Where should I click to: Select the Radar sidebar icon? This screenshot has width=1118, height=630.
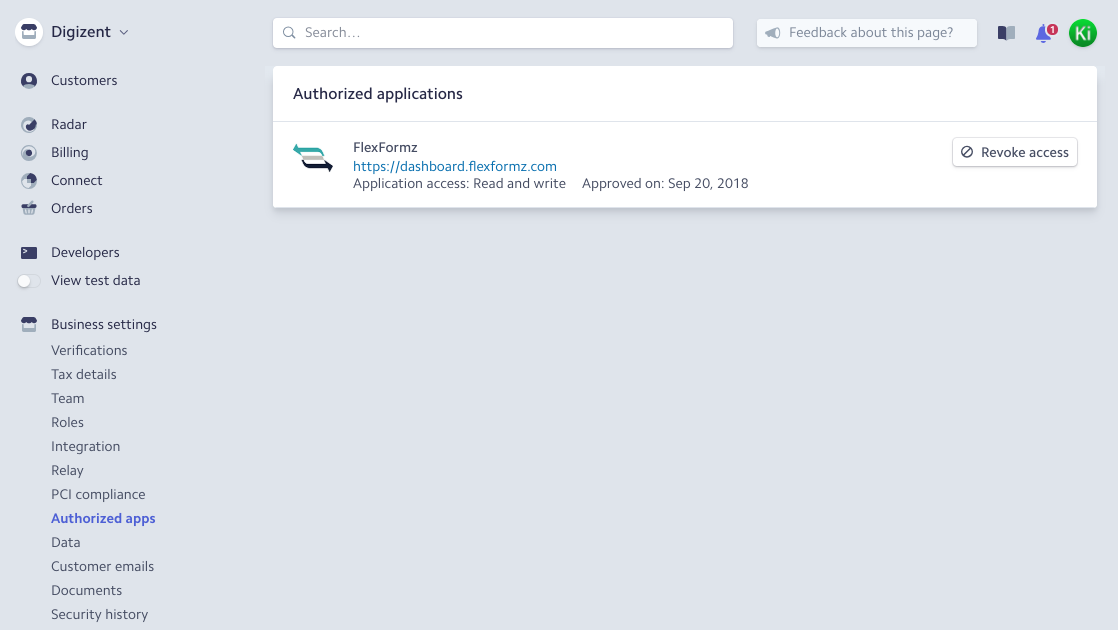point(29,124)
